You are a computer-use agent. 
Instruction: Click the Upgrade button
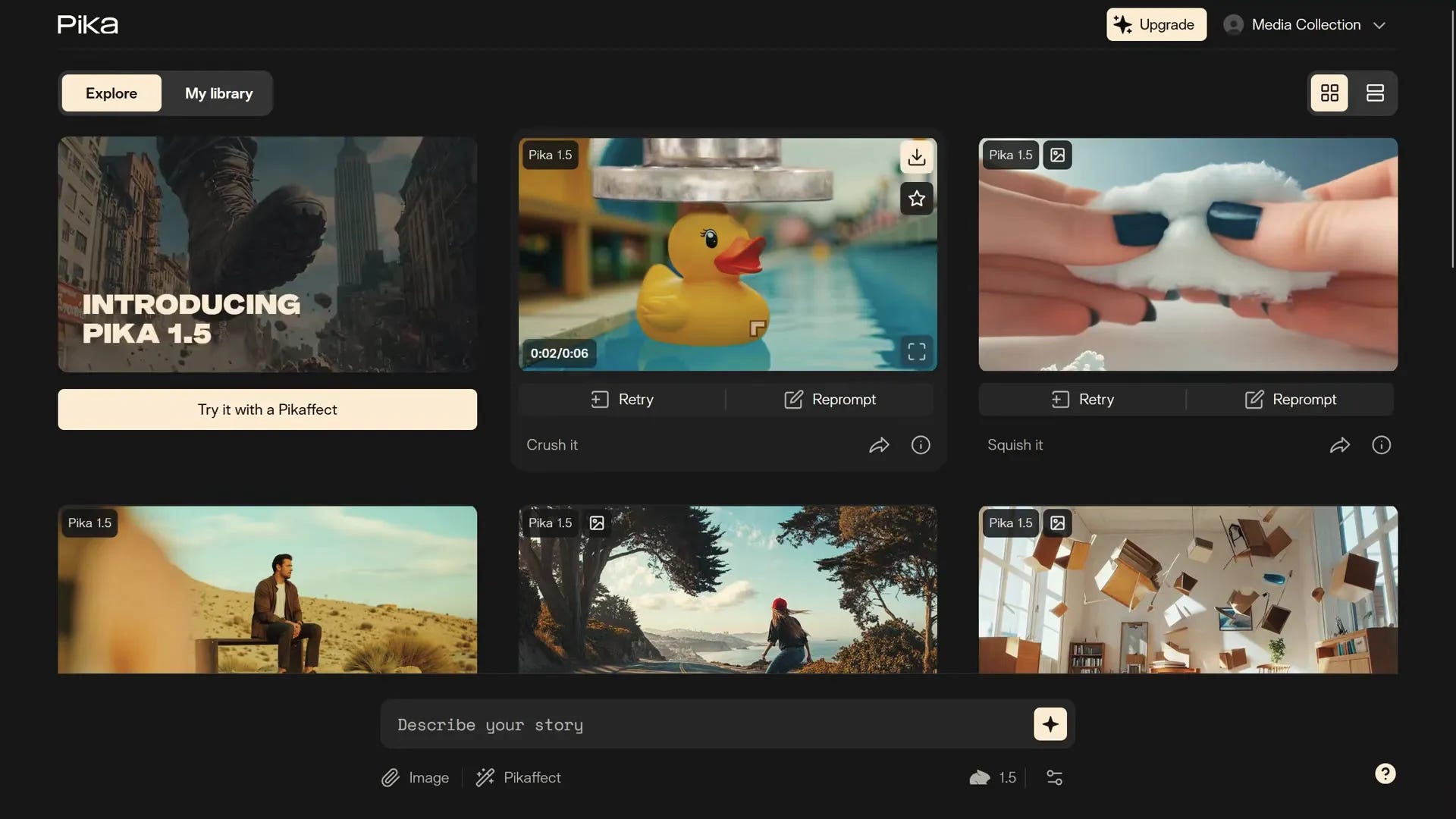tap(1156, 24)
